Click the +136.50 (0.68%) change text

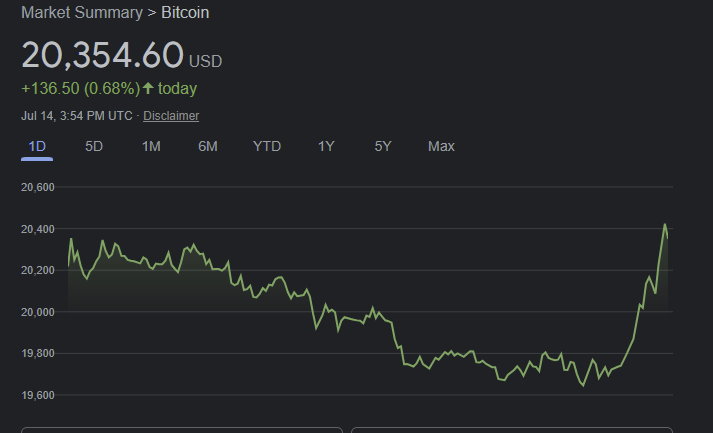point(81,88)
